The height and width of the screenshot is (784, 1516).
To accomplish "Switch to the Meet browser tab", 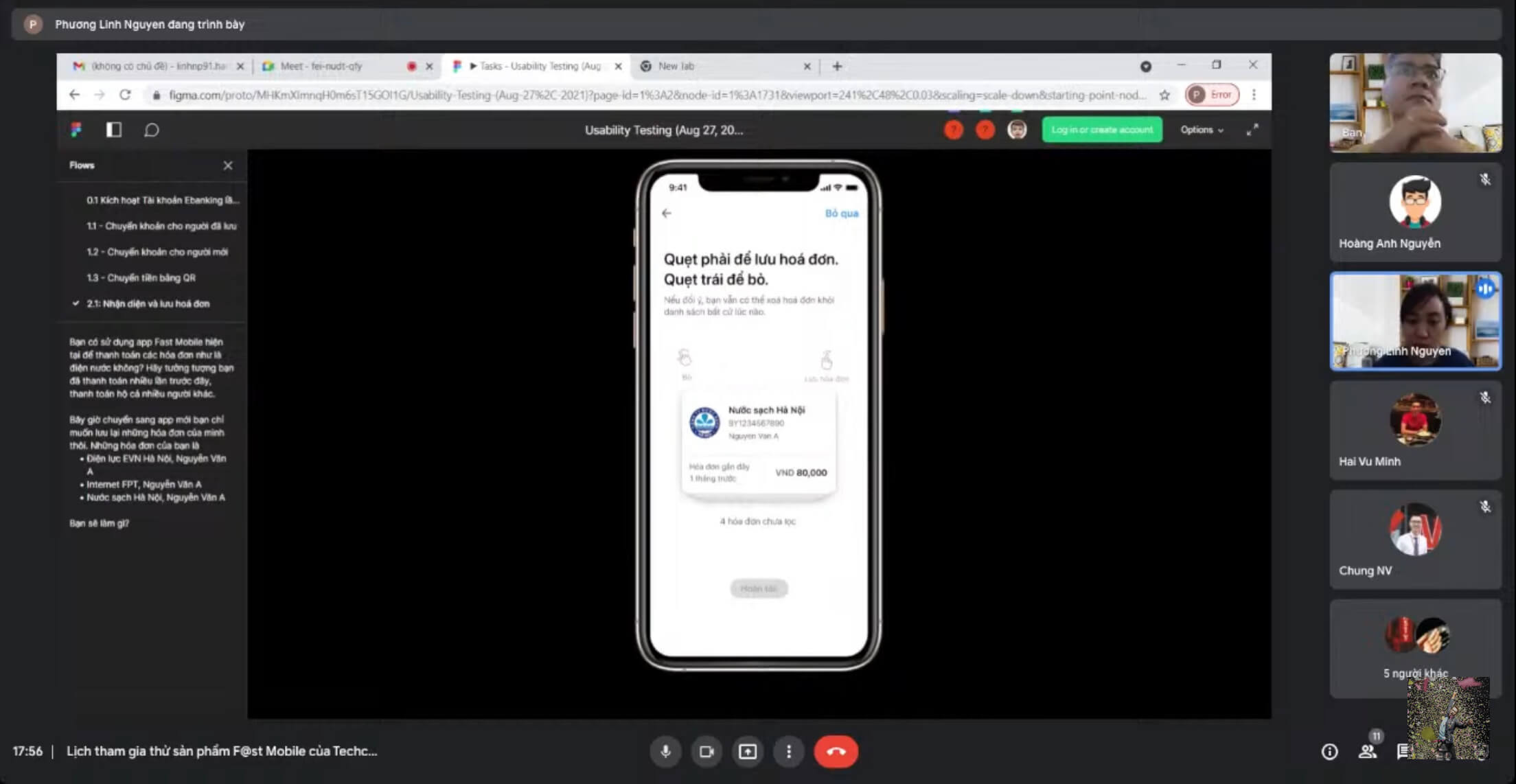I will pyautogui.click(x=321, y=66).
